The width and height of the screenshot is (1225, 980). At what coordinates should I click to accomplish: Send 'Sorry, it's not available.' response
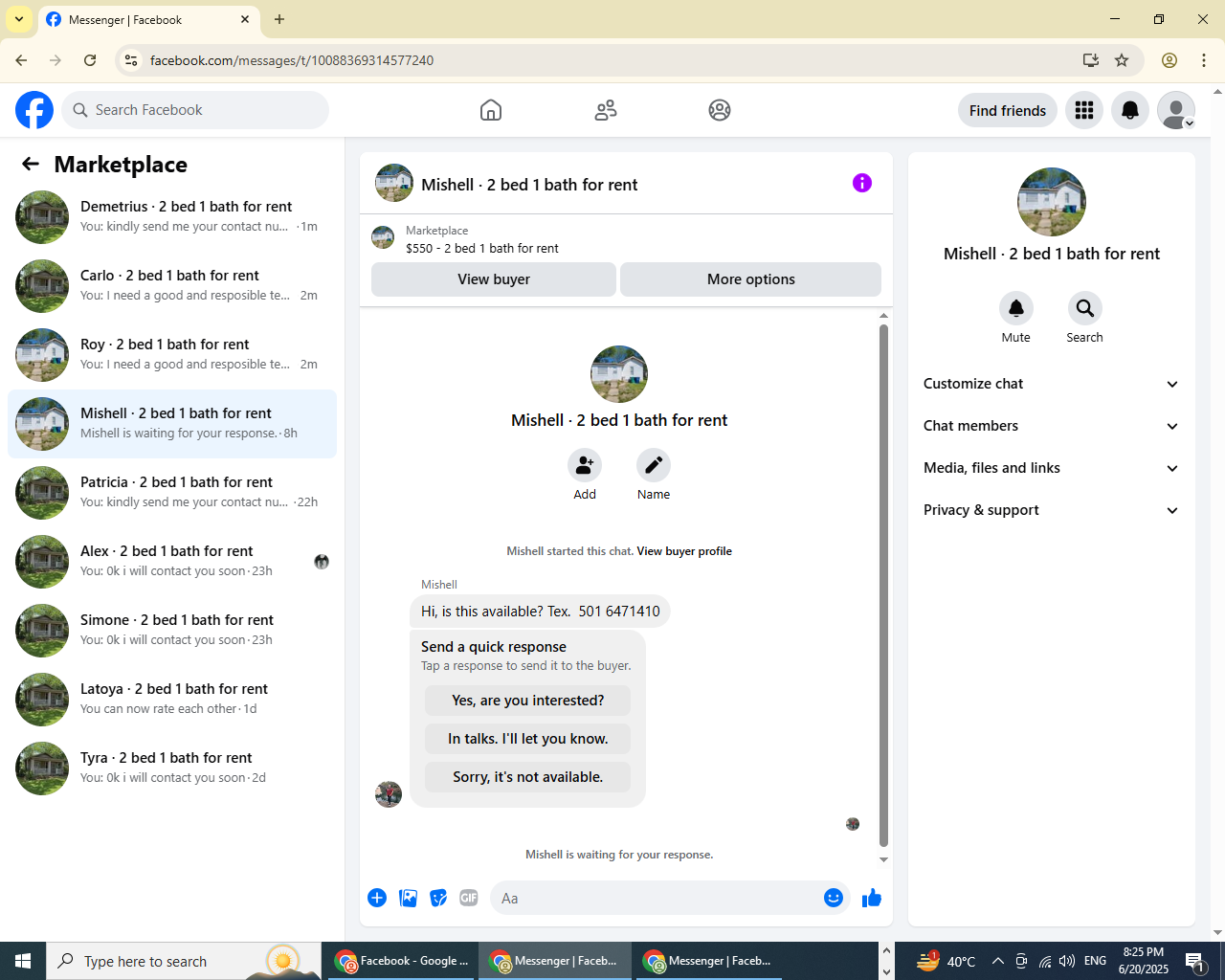[x=528, y=777]
